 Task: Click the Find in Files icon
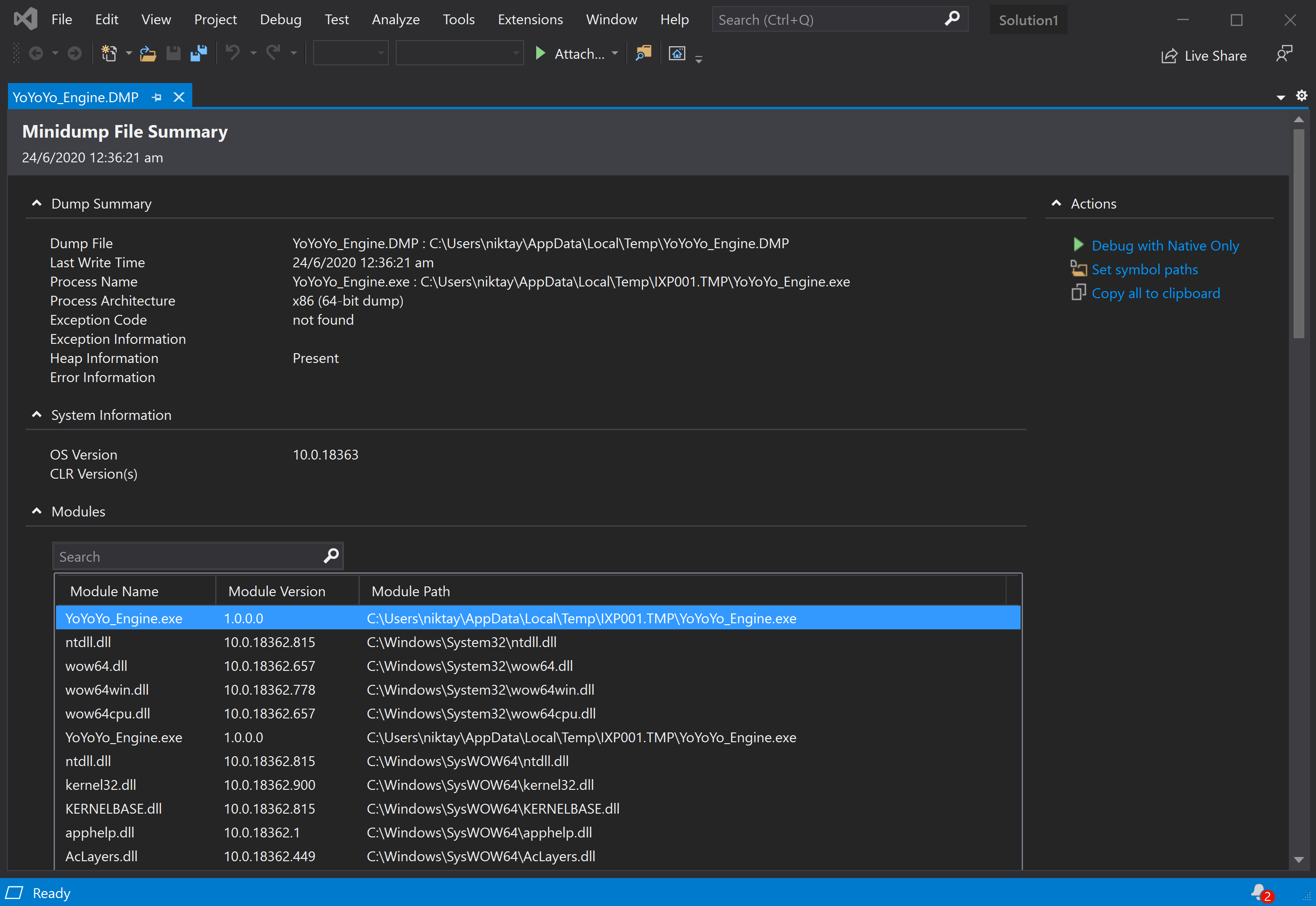(x=643, y=53)
